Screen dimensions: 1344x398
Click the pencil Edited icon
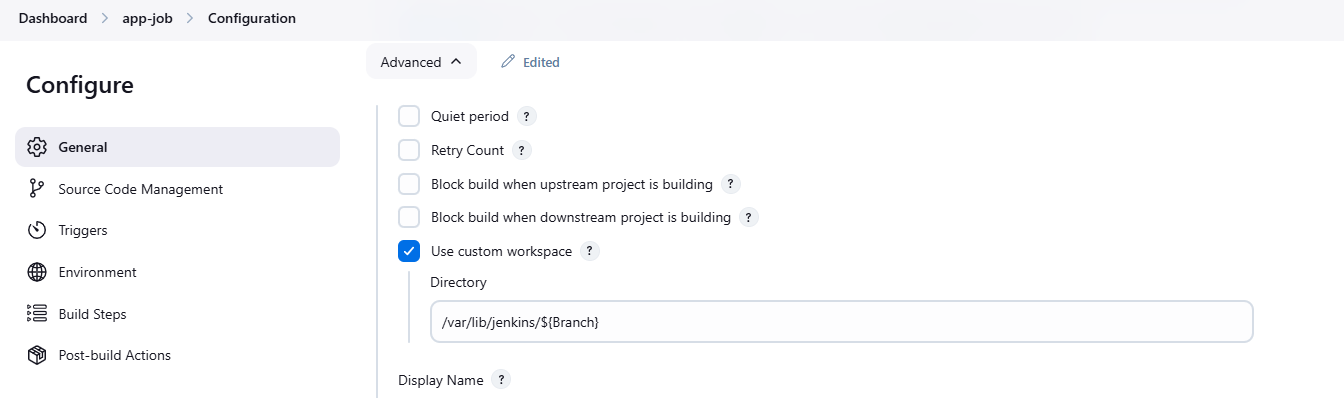508,62
